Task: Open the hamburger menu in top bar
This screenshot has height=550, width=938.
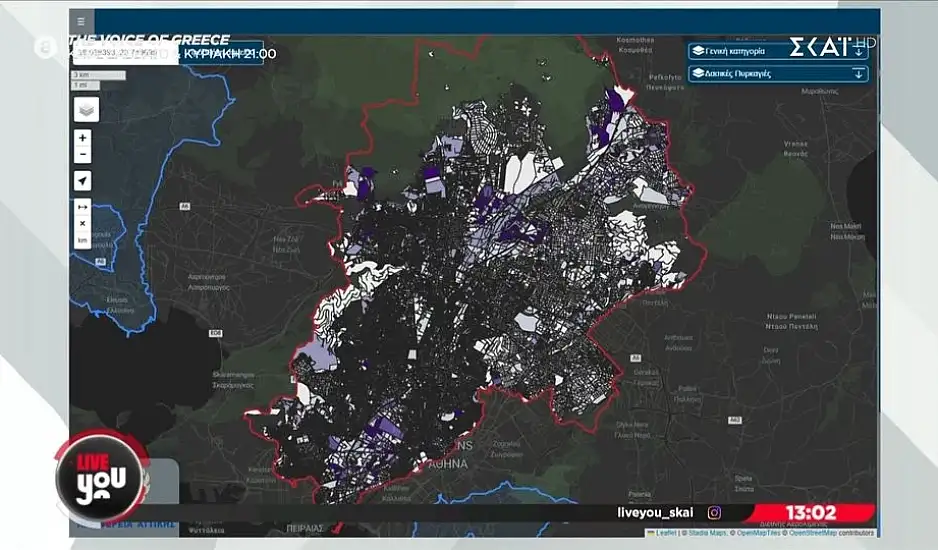Action: [81, 21]
